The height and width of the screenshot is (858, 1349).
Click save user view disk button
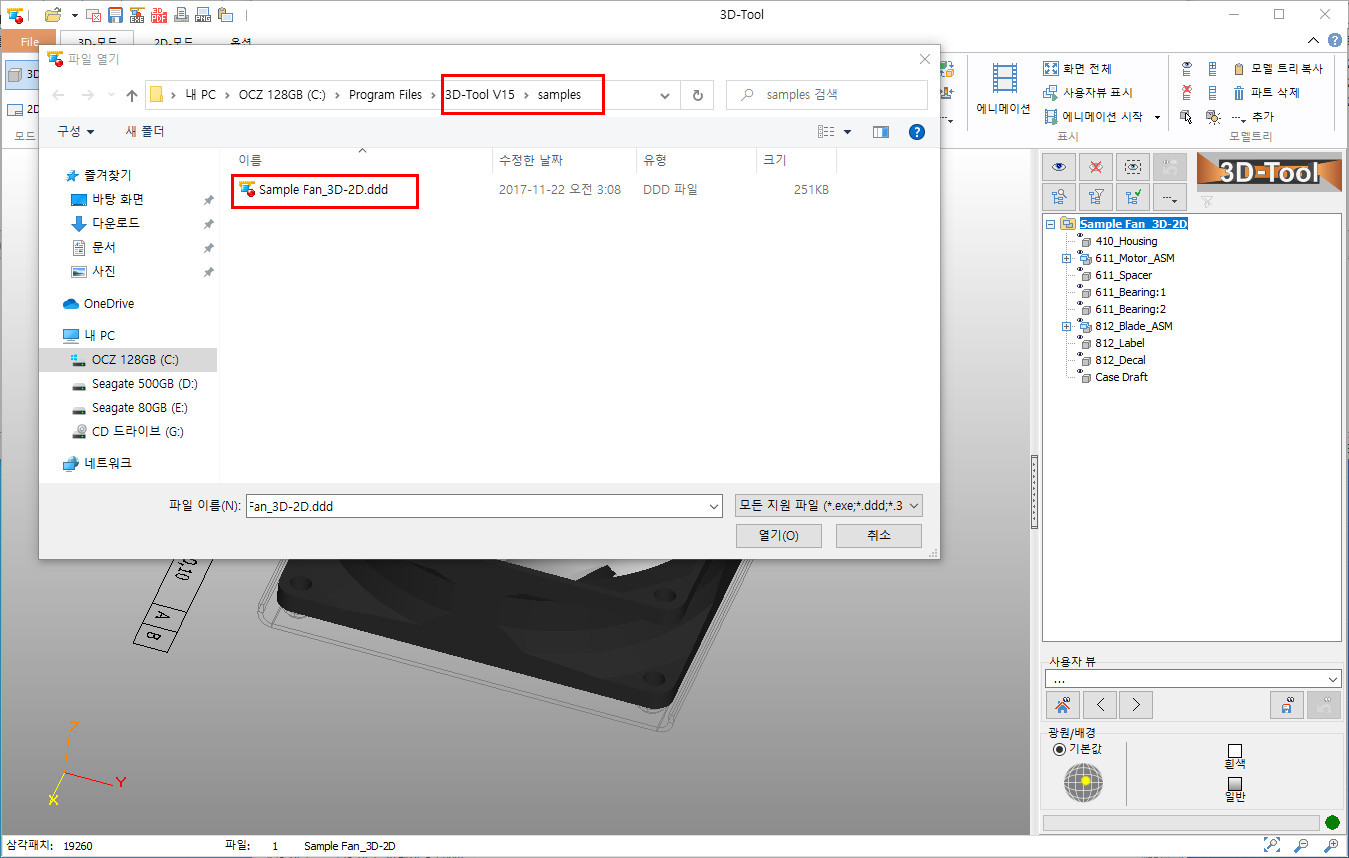pyautogui.click(x=1287, y=704)
